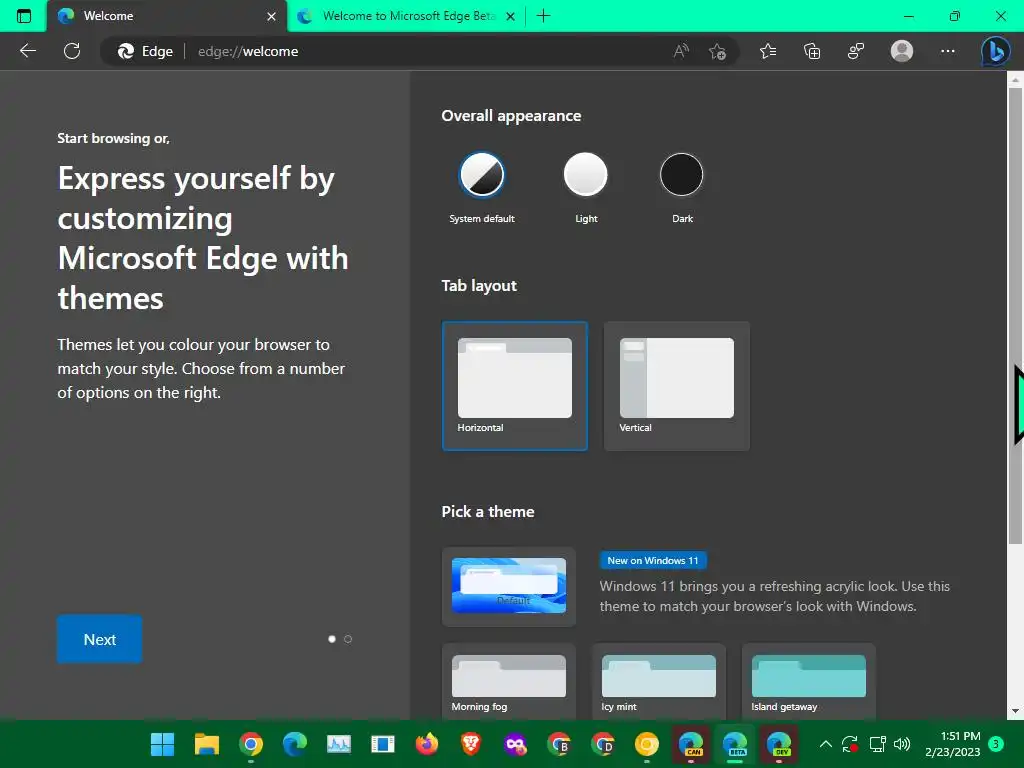Screen dimensions: 1024x768
Task: Open Edge Canary from taskbar
Action: [691, 744]
